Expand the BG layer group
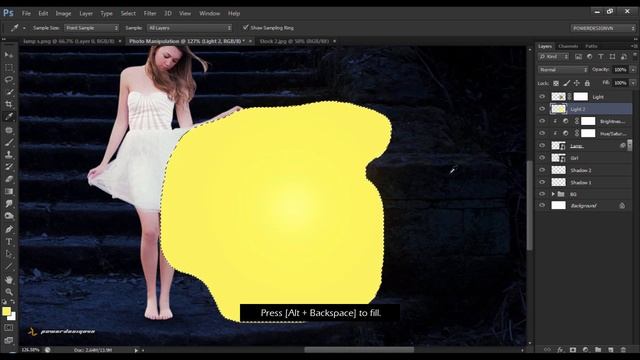 (x=553, y=194)
